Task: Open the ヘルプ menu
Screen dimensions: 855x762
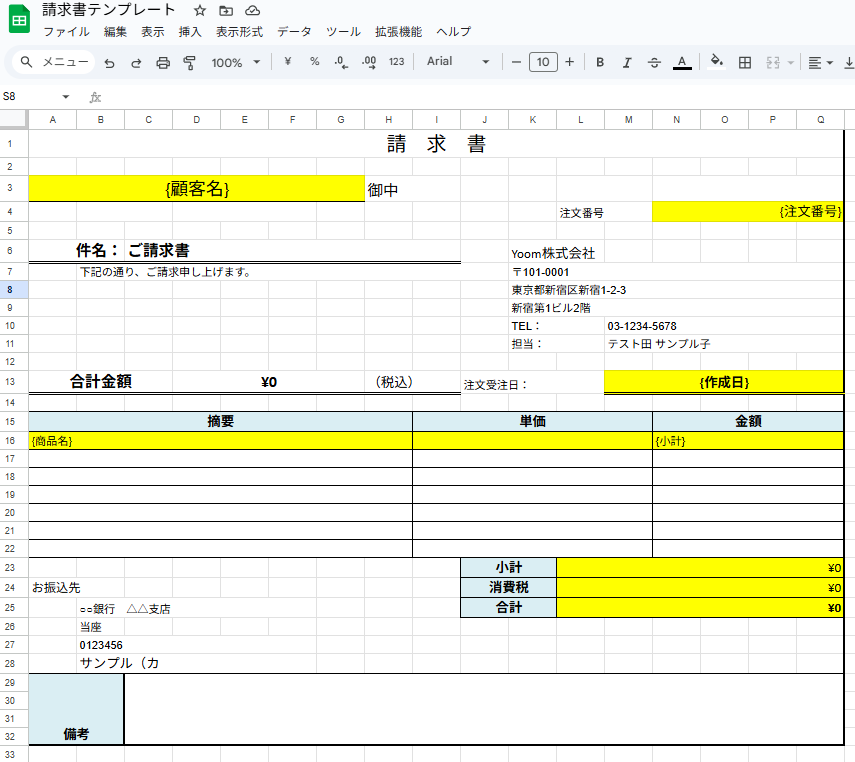Action: (x=453, y=32)
